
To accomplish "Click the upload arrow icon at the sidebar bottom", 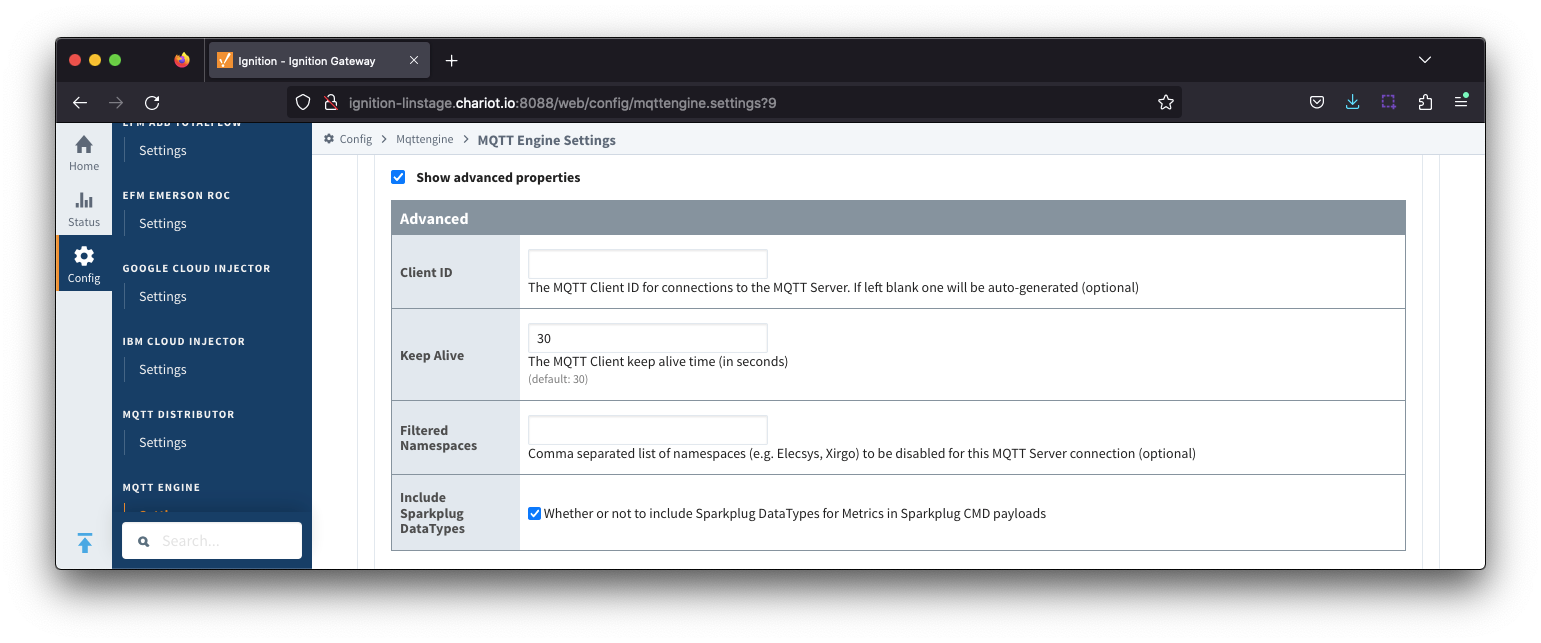I will click(x=85, y=543).
